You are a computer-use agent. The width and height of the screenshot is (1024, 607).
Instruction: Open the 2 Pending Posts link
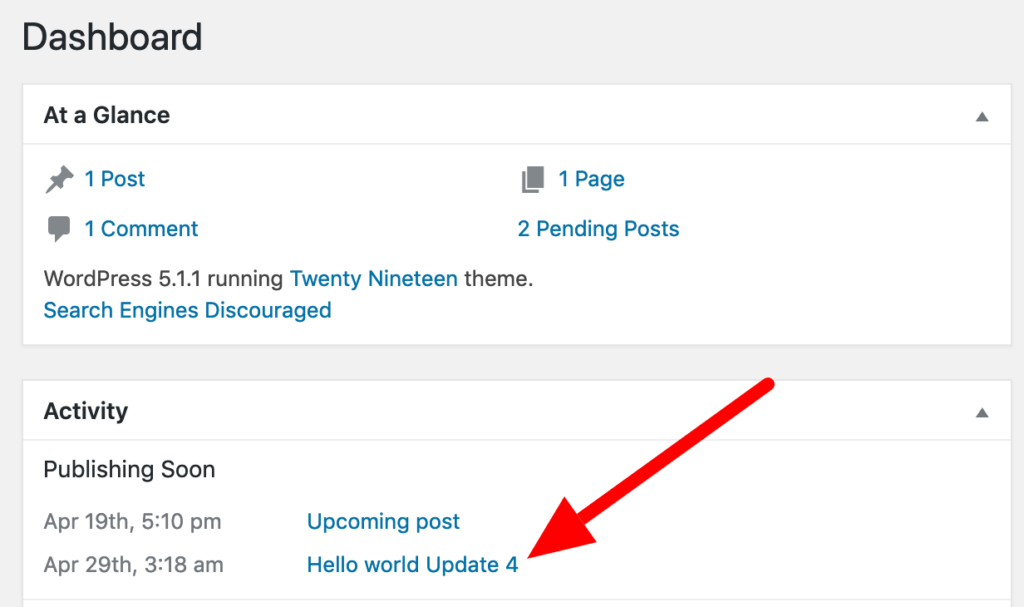tap(598, 229)
